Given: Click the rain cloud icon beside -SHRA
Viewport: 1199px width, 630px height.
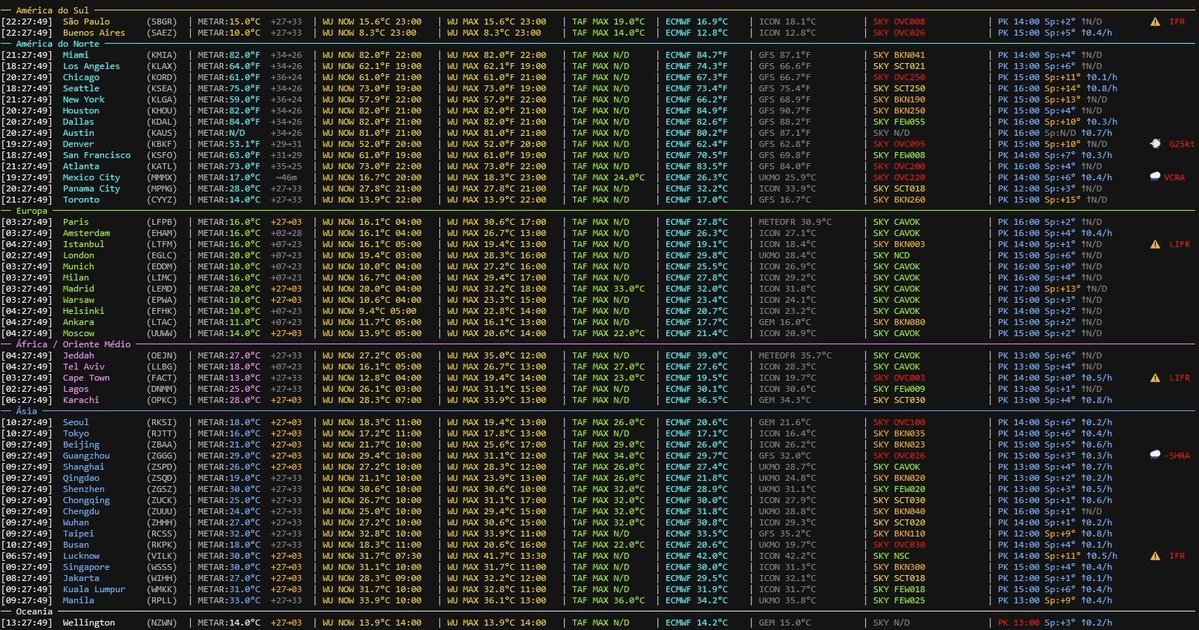Looking at the screenshot, I should 1155,456.
